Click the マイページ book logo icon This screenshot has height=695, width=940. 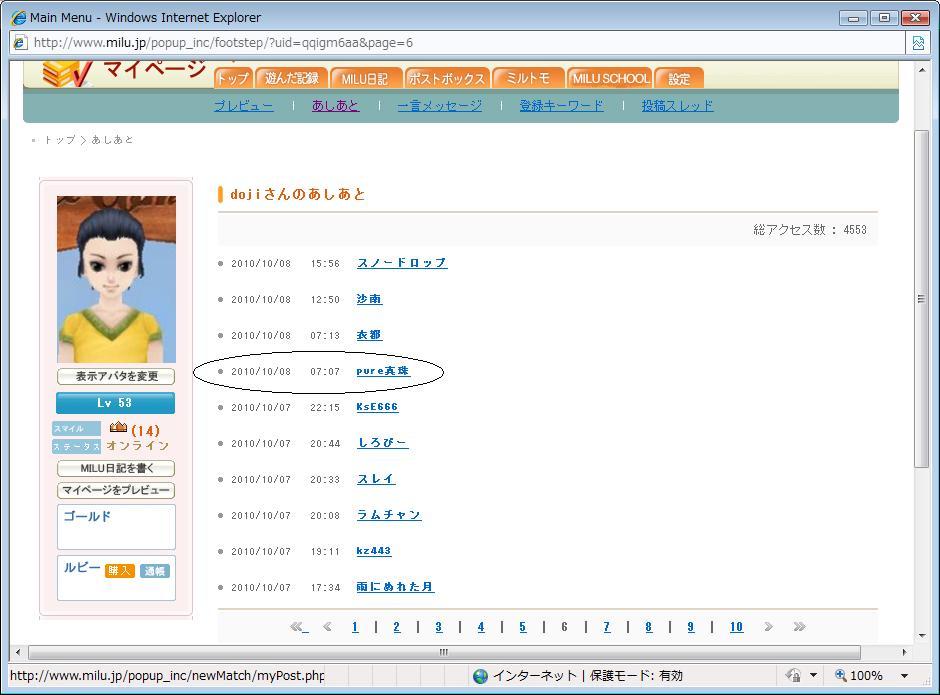pos(67,73)
